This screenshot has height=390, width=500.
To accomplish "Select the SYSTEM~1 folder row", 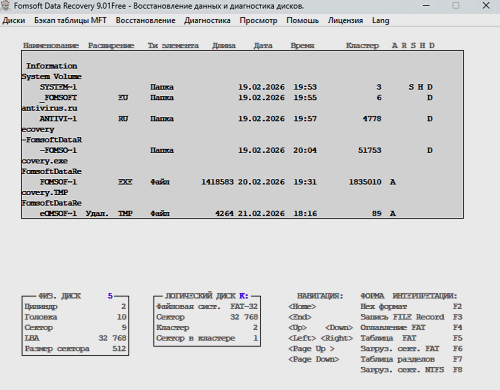I will pos(242,87).
